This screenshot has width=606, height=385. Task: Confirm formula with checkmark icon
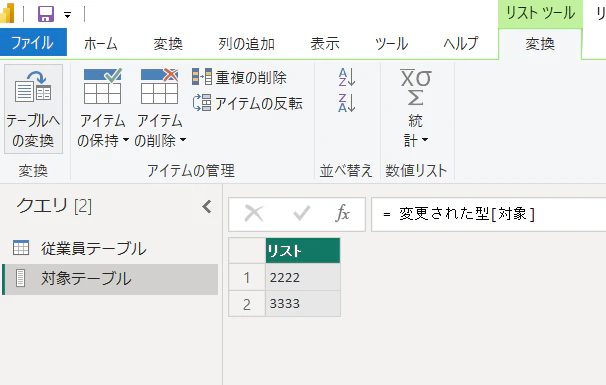pyautogui.click(x=301, y=213)
